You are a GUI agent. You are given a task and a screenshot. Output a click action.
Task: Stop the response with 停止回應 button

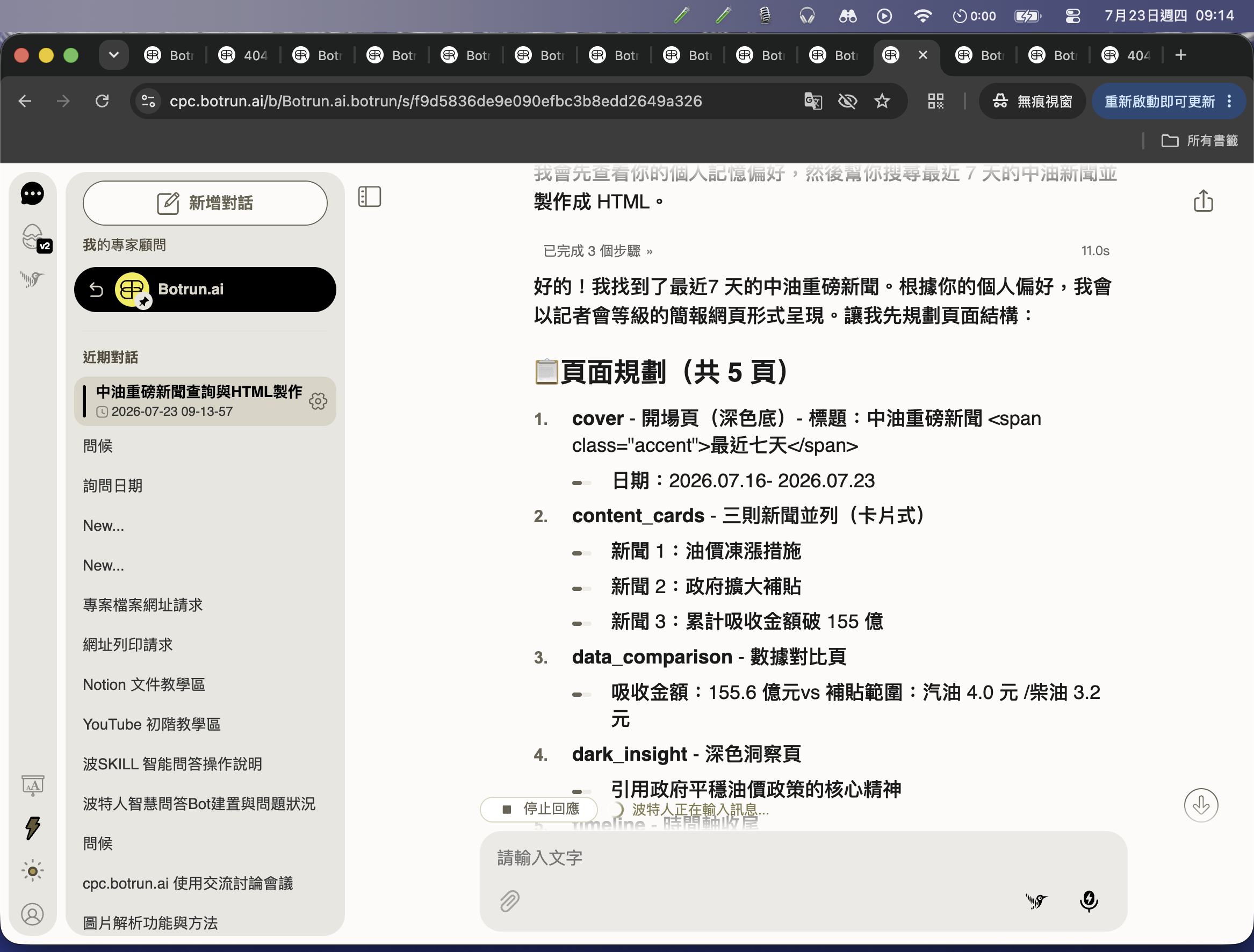538,809
